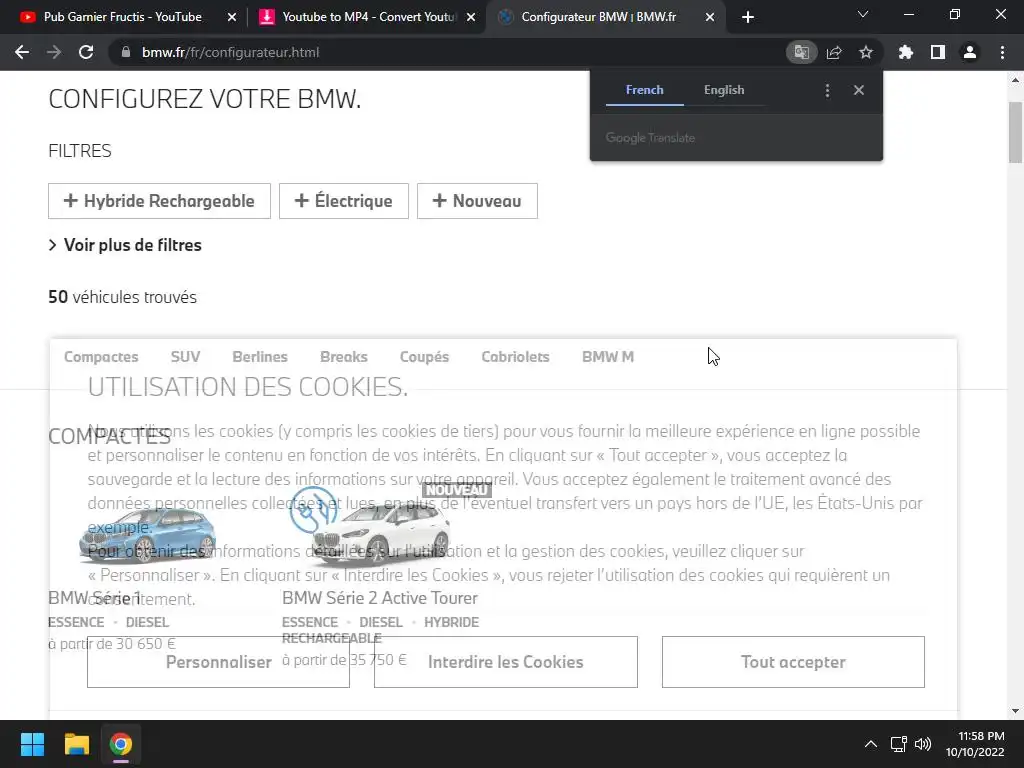The width and height of the screenshot is (1024, 768).
Task: Open the network status tray icon
Action: pos(899,744)
